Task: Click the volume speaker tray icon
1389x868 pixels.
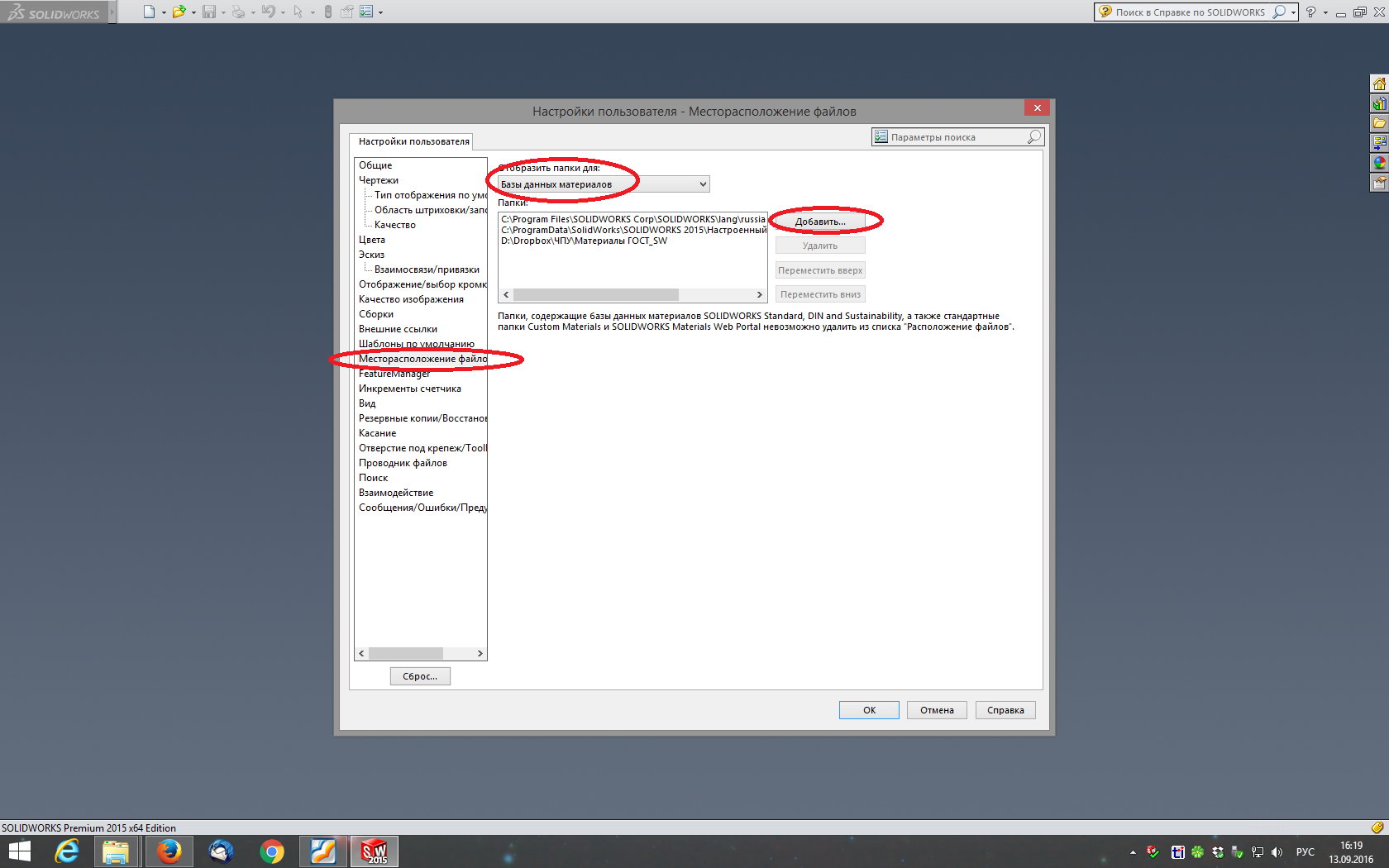Action: (1277, 852)
